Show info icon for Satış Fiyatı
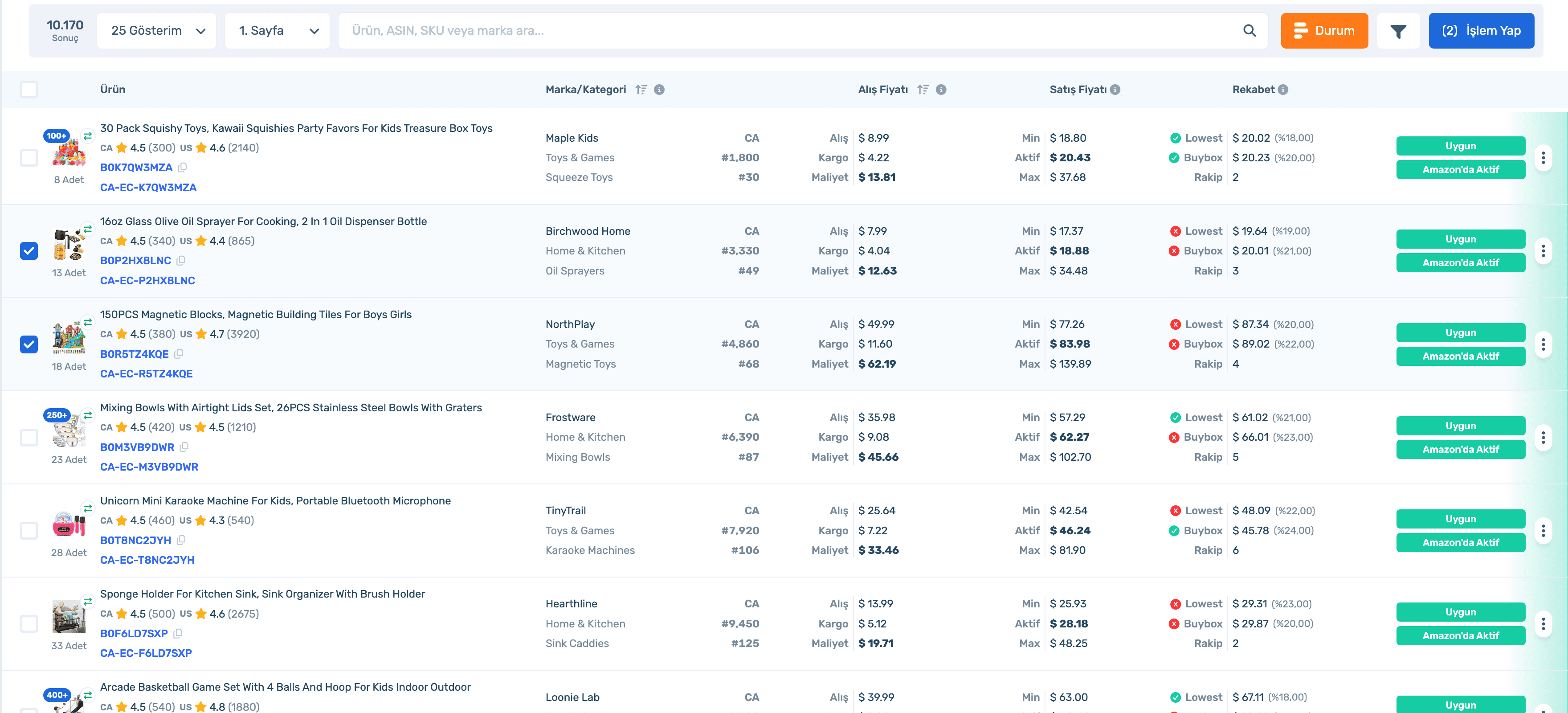This screenshot has width=1568, height=713. [1115, 90]
